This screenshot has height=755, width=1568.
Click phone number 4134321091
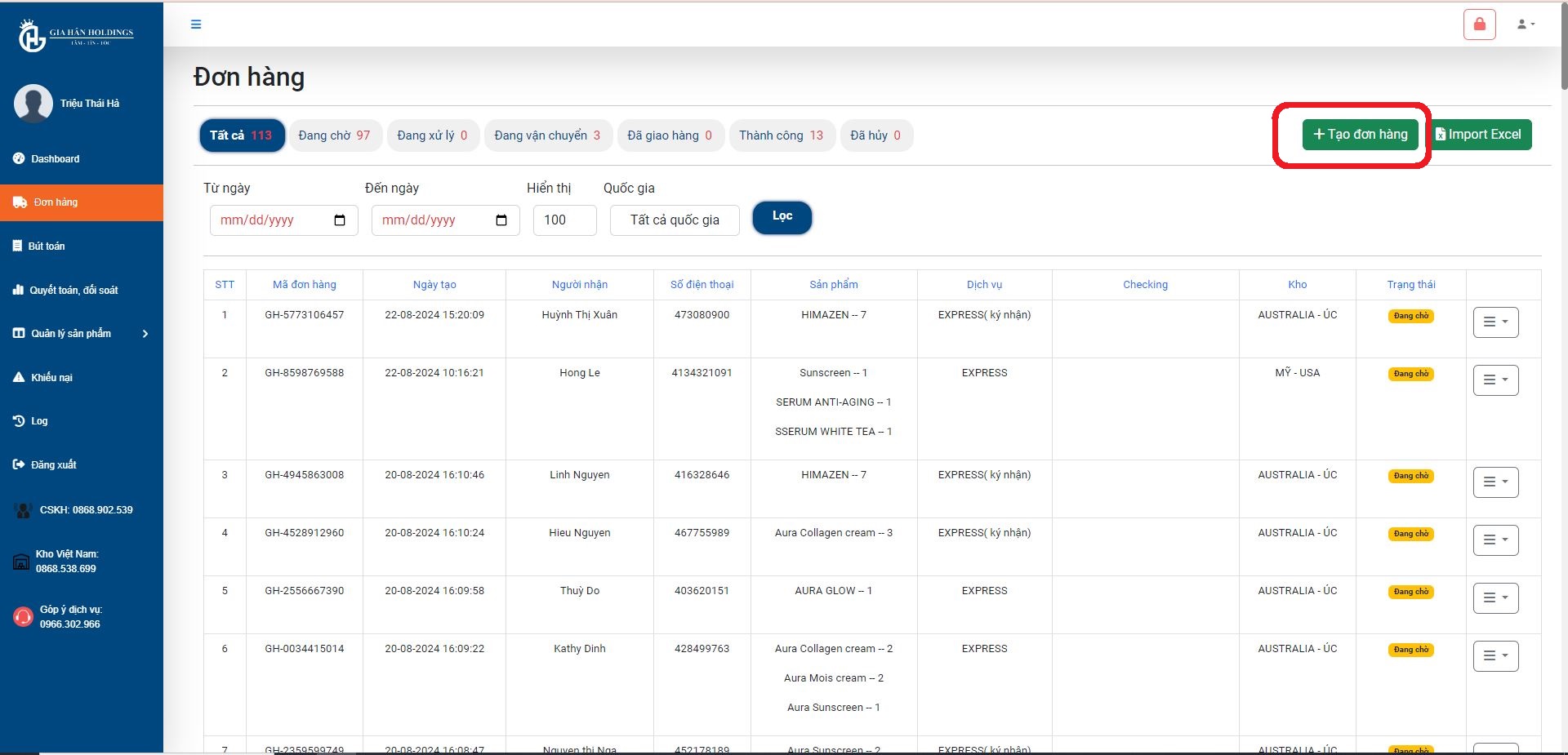click(x=702, y=373)
